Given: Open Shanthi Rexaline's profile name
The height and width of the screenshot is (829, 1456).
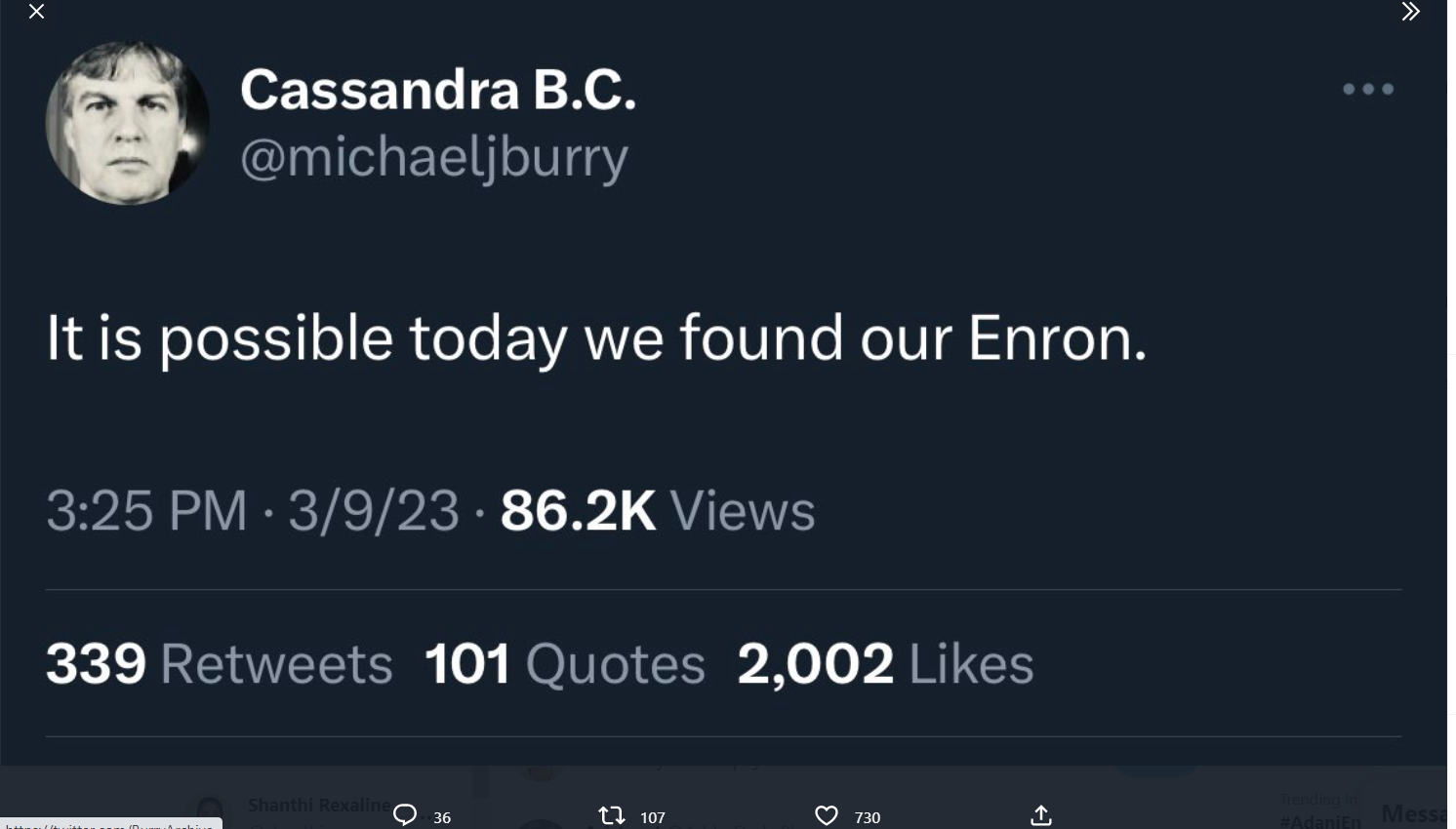Looking at the screenshot, I should (318, 805).
